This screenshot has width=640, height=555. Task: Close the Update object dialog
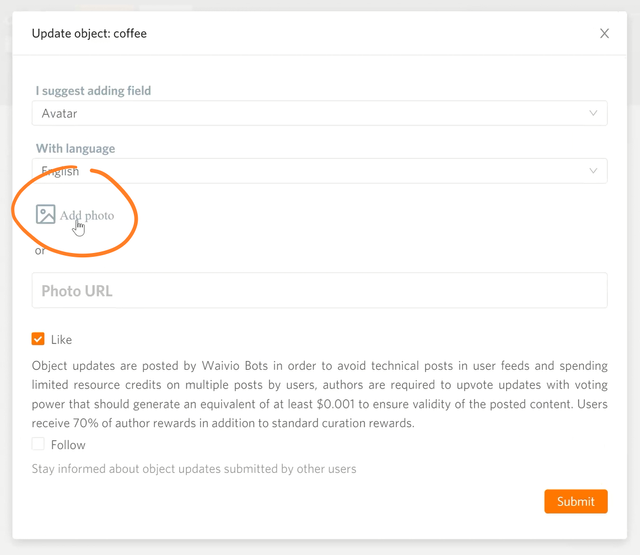[x=604, y=33]
